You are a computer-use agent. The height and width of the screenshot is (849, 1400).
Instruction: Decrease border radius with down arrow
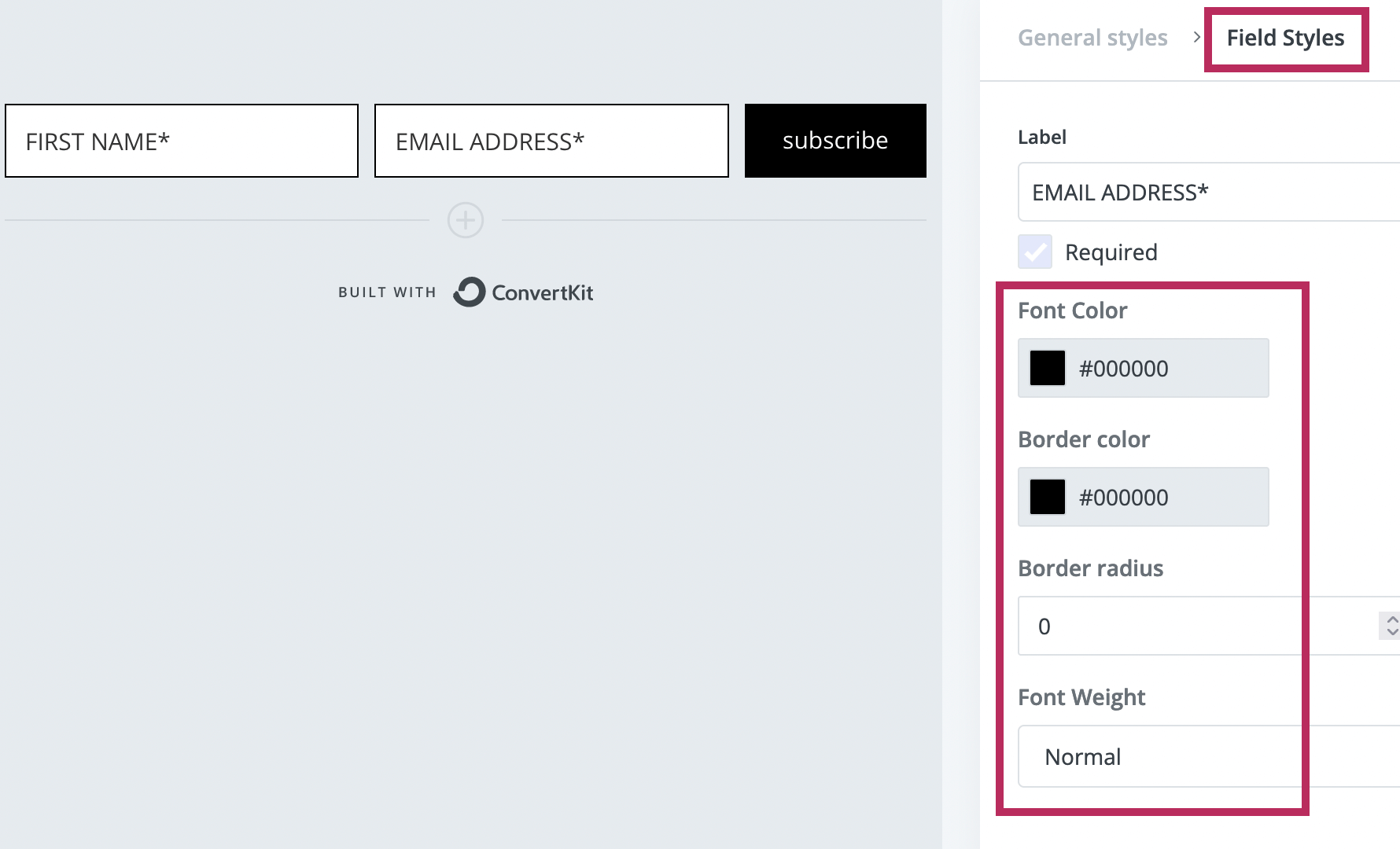pos(1392,632)
